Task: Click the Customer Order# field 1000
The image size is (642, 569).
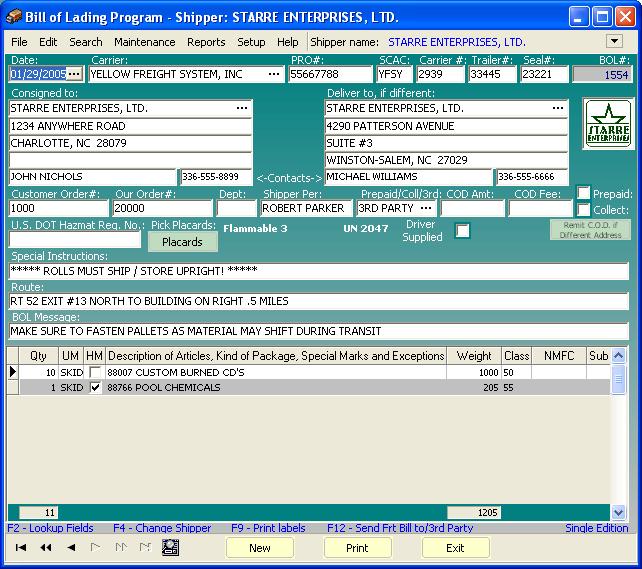Action: click(59, 208)
